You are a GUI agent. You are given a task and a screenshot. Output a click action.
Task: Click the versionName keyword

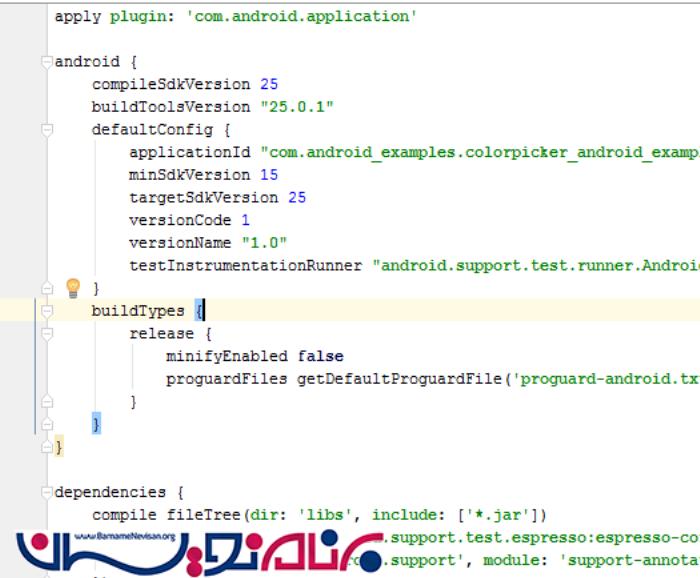[180, 243]
